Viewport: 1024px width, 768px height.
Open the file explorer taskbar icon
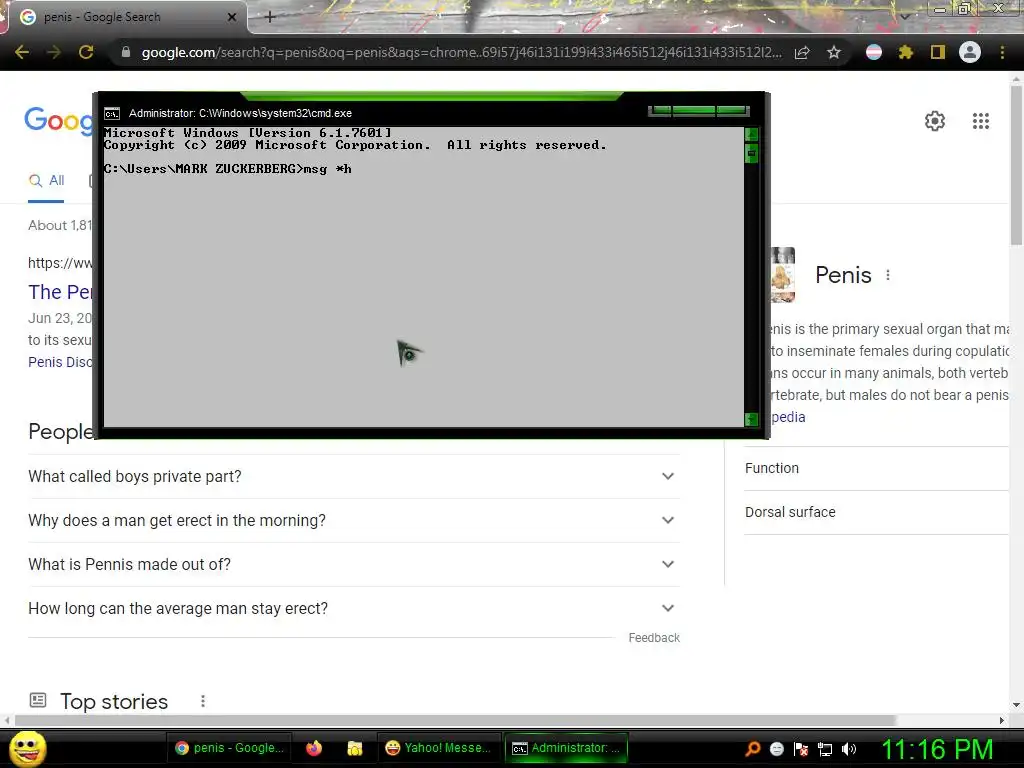point(355,748)
